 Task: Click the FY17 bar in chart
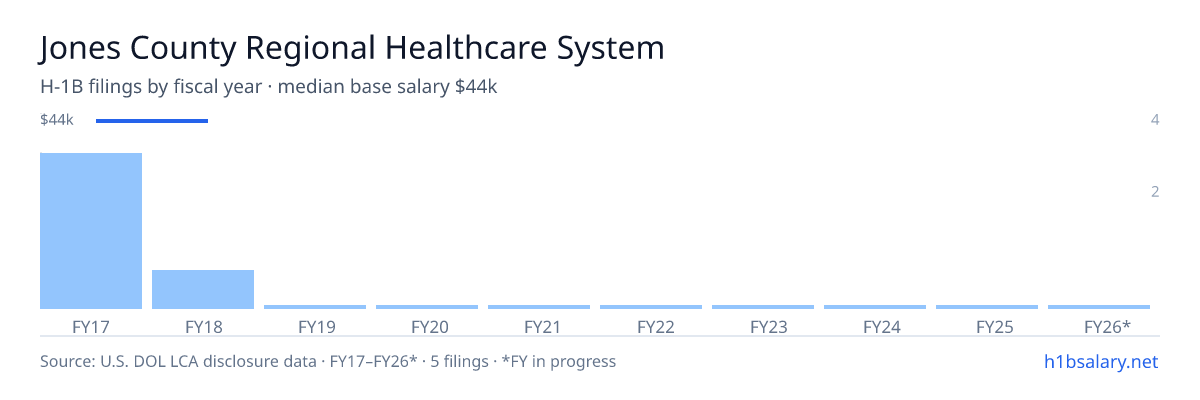pos(91,231)
